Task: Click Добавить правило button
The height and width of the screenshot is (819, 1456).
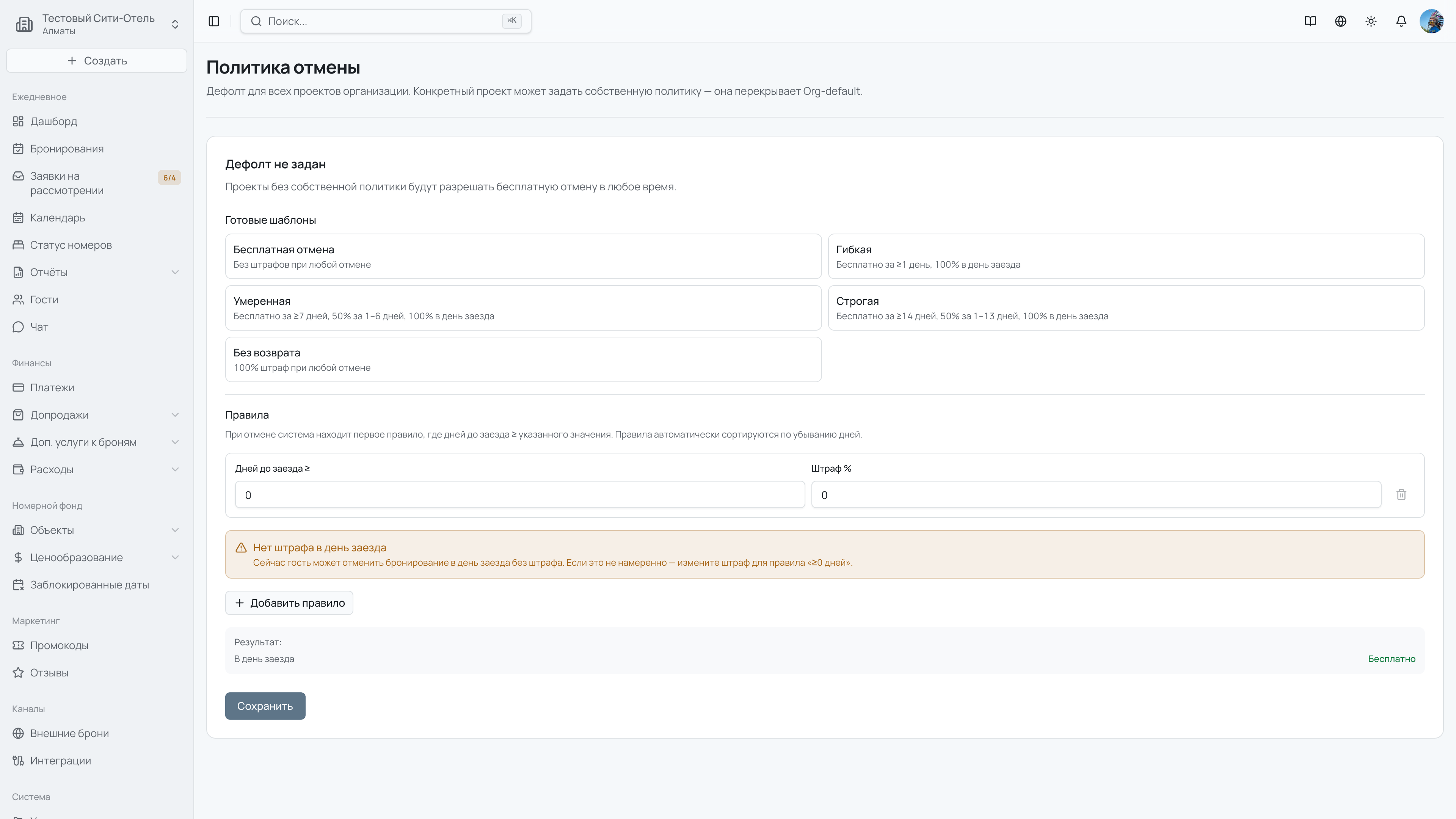Action: tap(289, 603)
